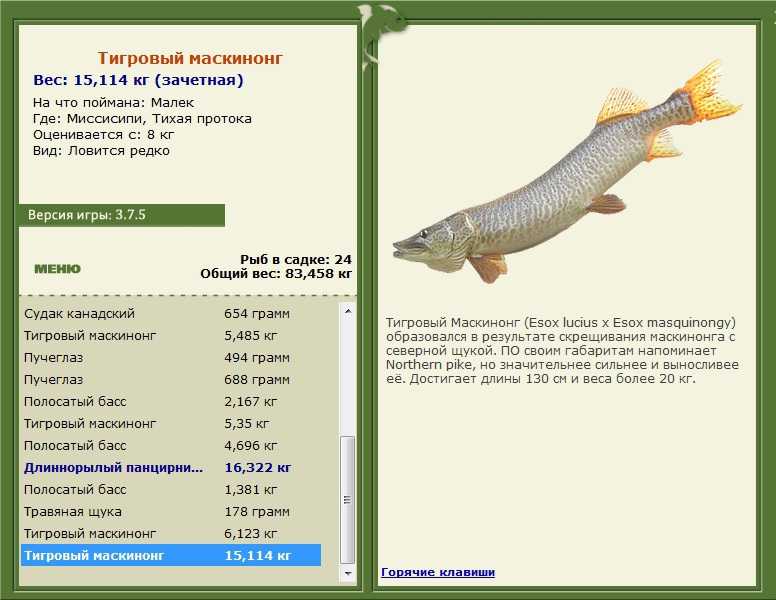Click the Рыб в садке: 24 text
This screenshot has height=600, width=776.
click(x=296, y=259)
